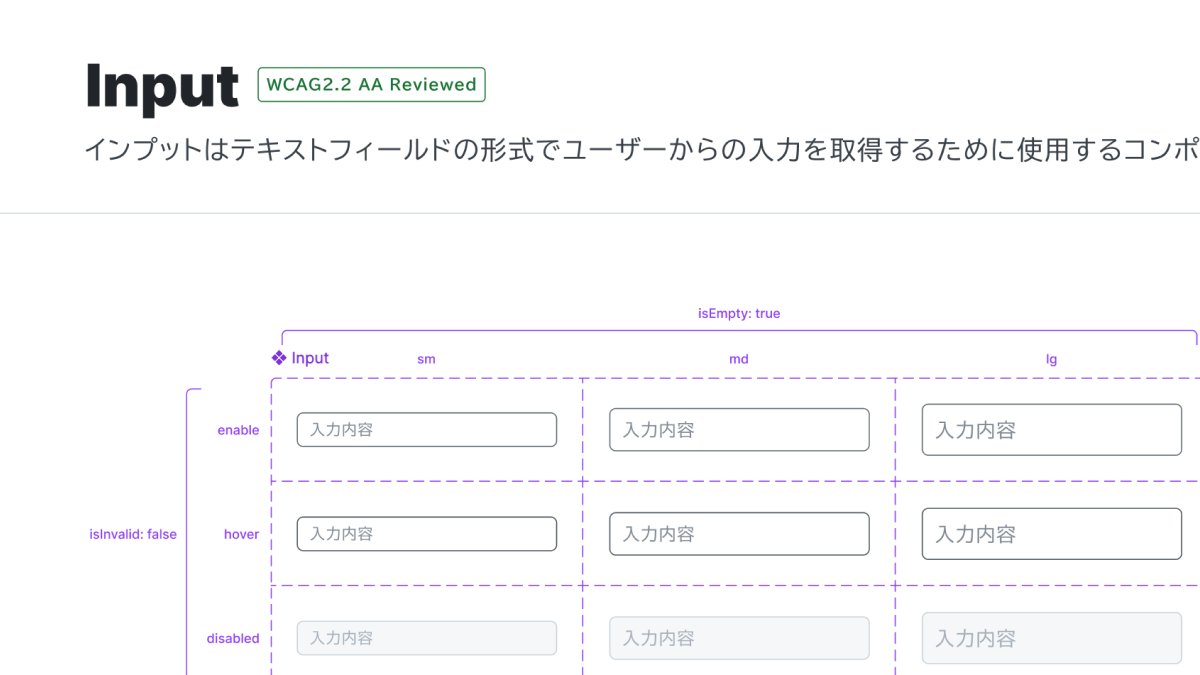Click the isEmpty: true label
1200x675 pixels.
point(739,313)
